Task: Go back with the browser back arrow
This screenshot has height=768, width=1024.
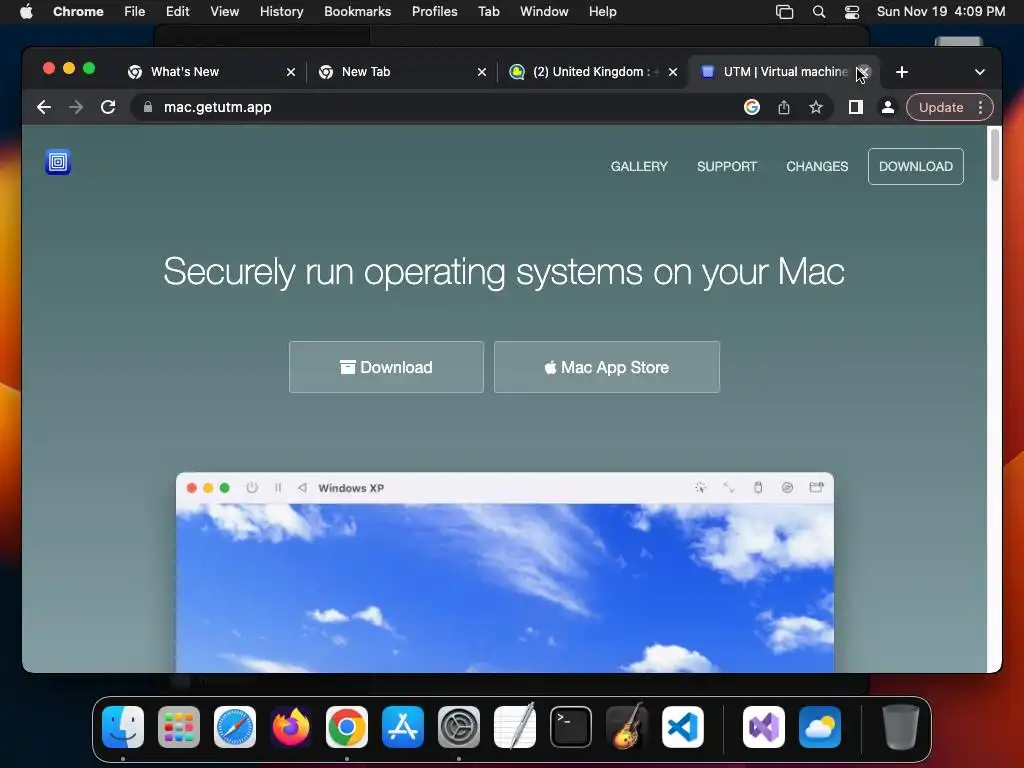Action: click(44, 107)
